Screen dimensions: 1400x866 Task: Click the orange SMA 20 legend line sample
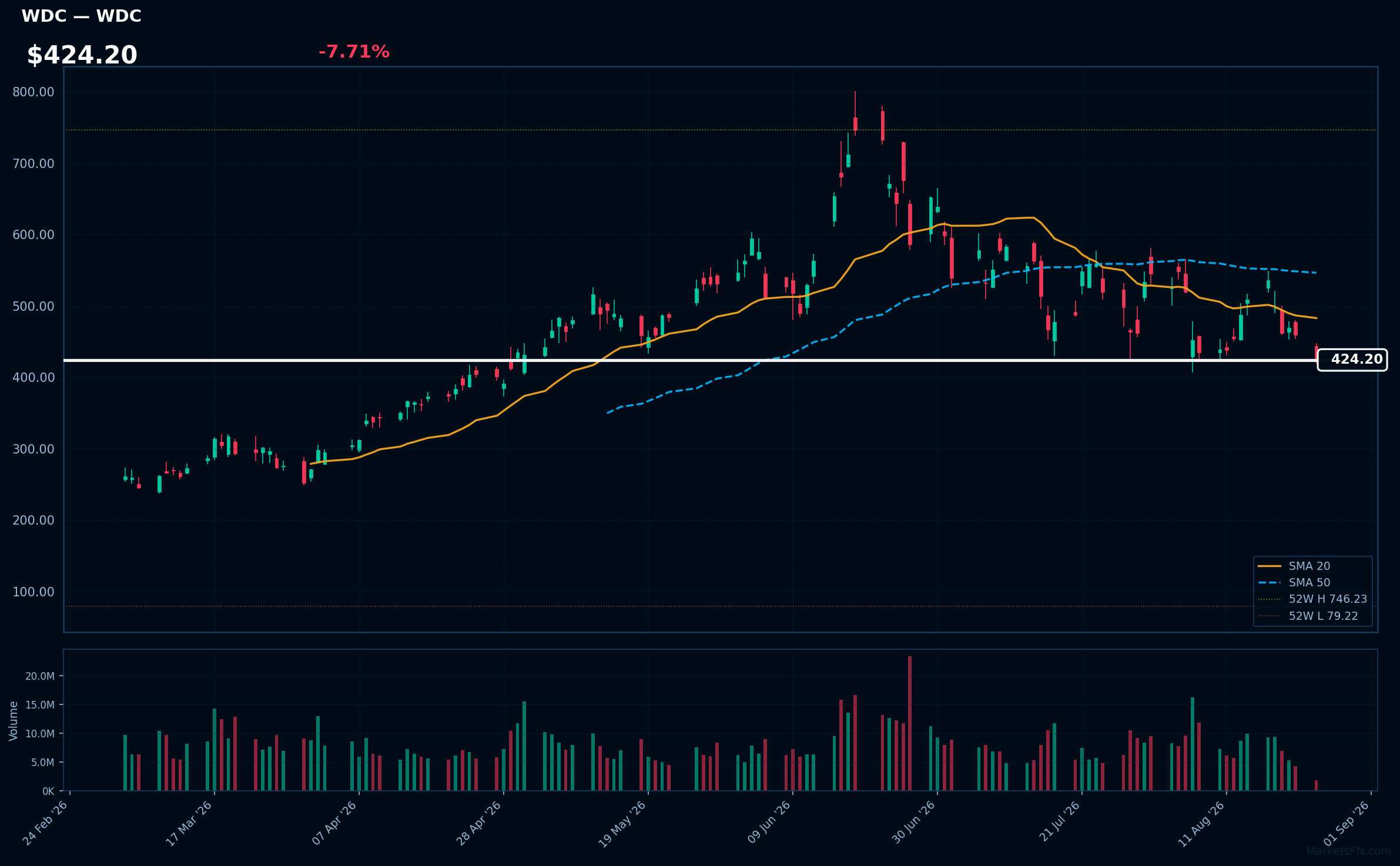point(1270,566)
